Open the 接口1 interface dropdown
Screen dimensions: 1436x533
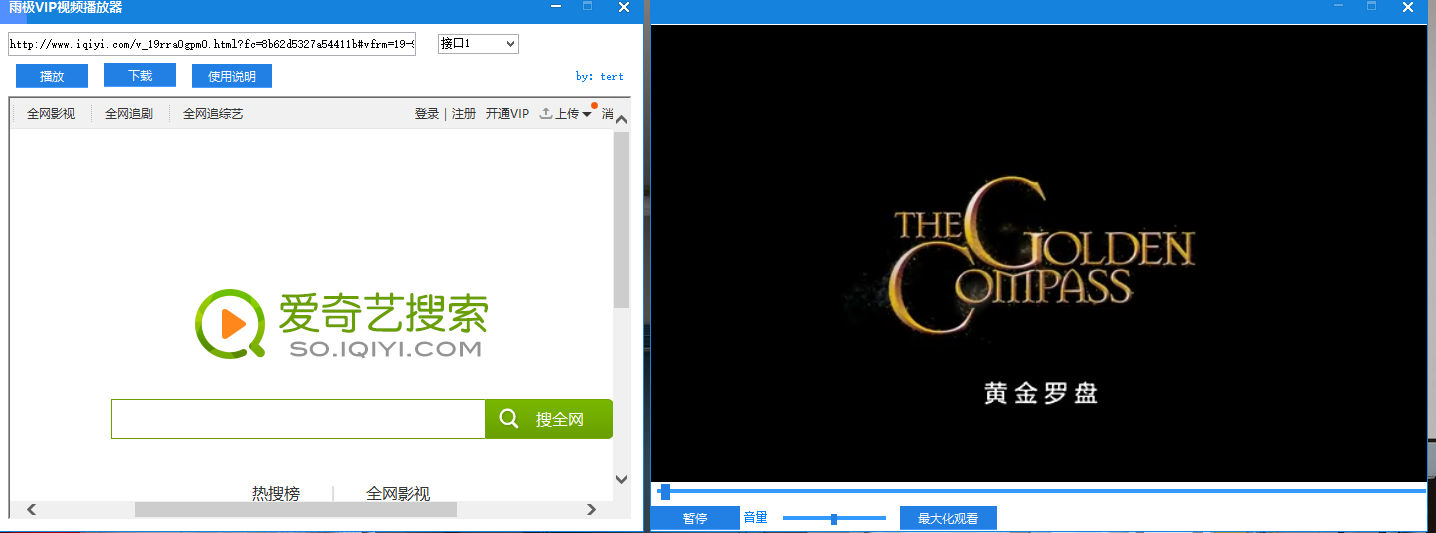(x=479, y=44)
